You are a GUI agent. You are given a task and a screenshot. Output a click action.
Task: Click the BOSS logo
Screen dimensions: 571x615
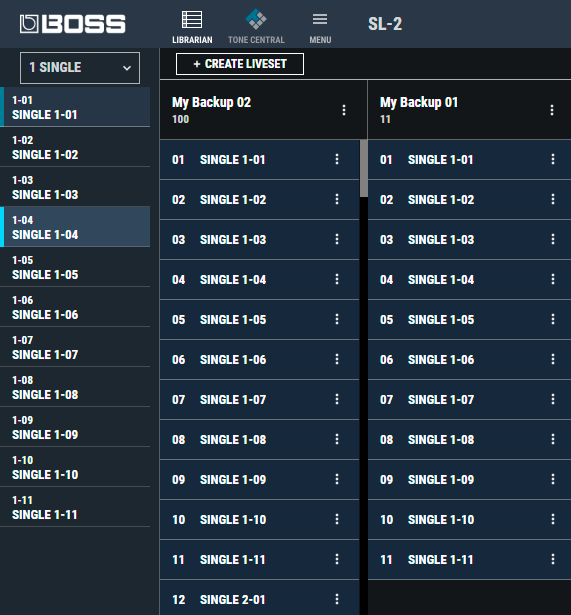73,24
